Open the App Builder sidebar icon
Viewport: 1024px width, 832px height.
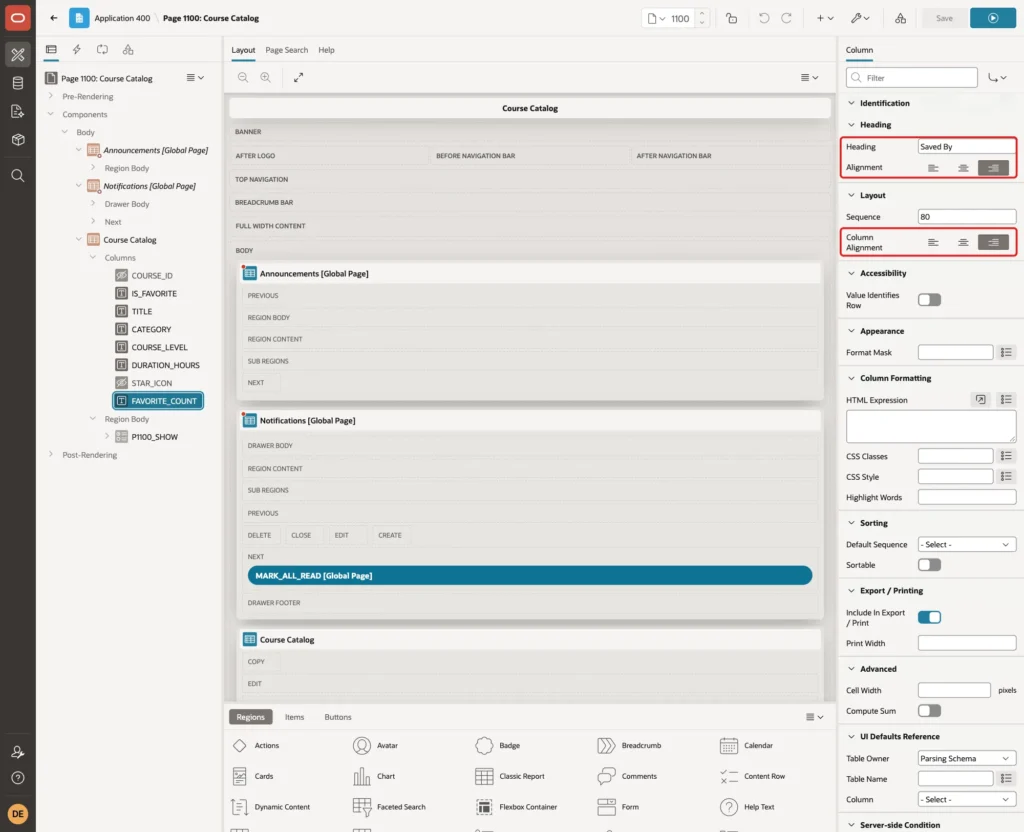(18, 55)
